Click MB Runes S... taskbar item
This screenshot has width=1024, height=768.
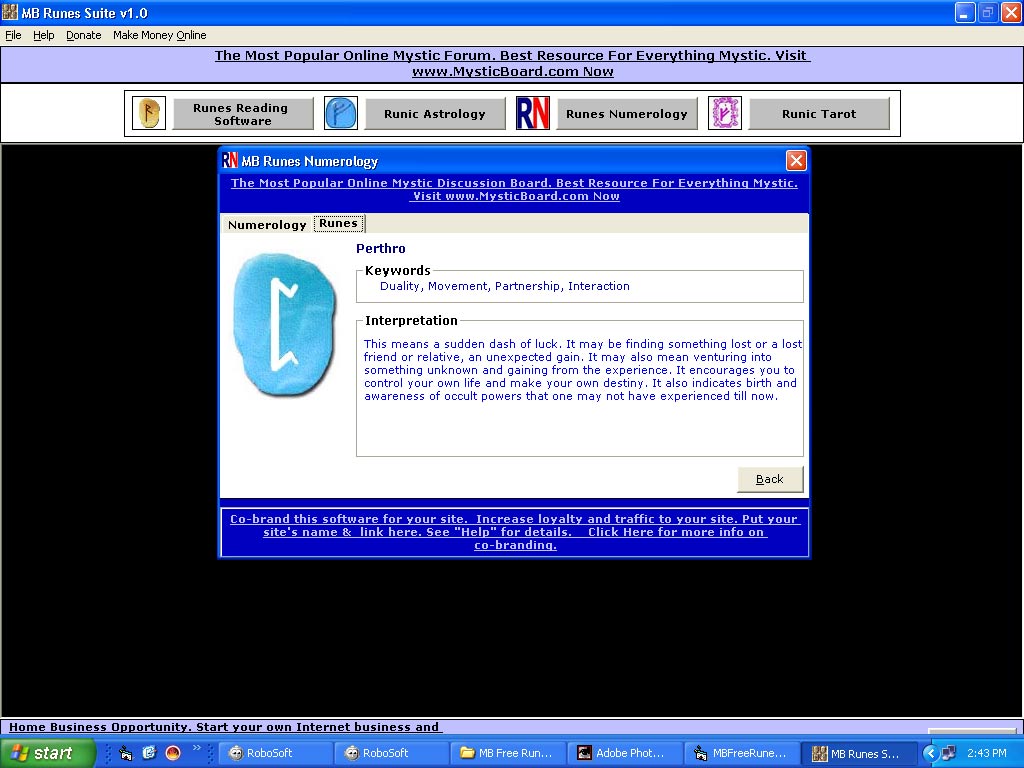pyautogui.click(x=857, y=753)
